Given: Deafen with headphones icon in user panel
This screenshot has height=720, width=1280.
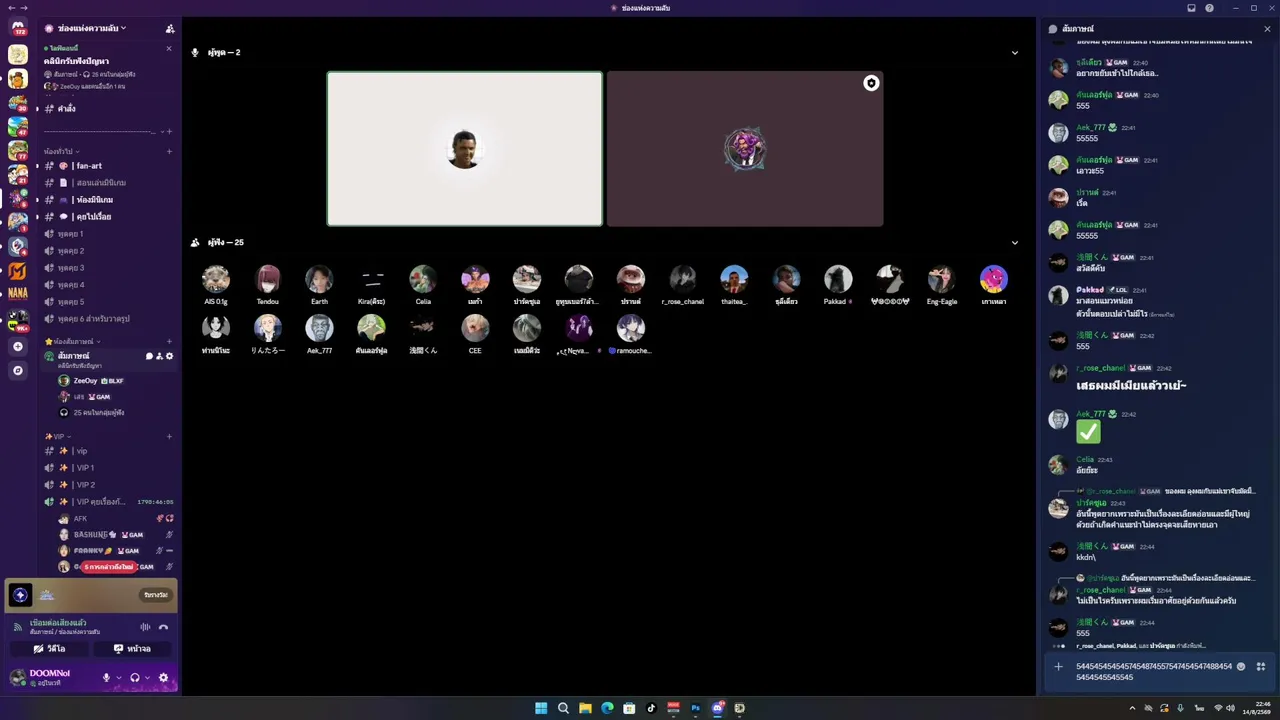Looking at the screenshot, I should click(135, 677).
